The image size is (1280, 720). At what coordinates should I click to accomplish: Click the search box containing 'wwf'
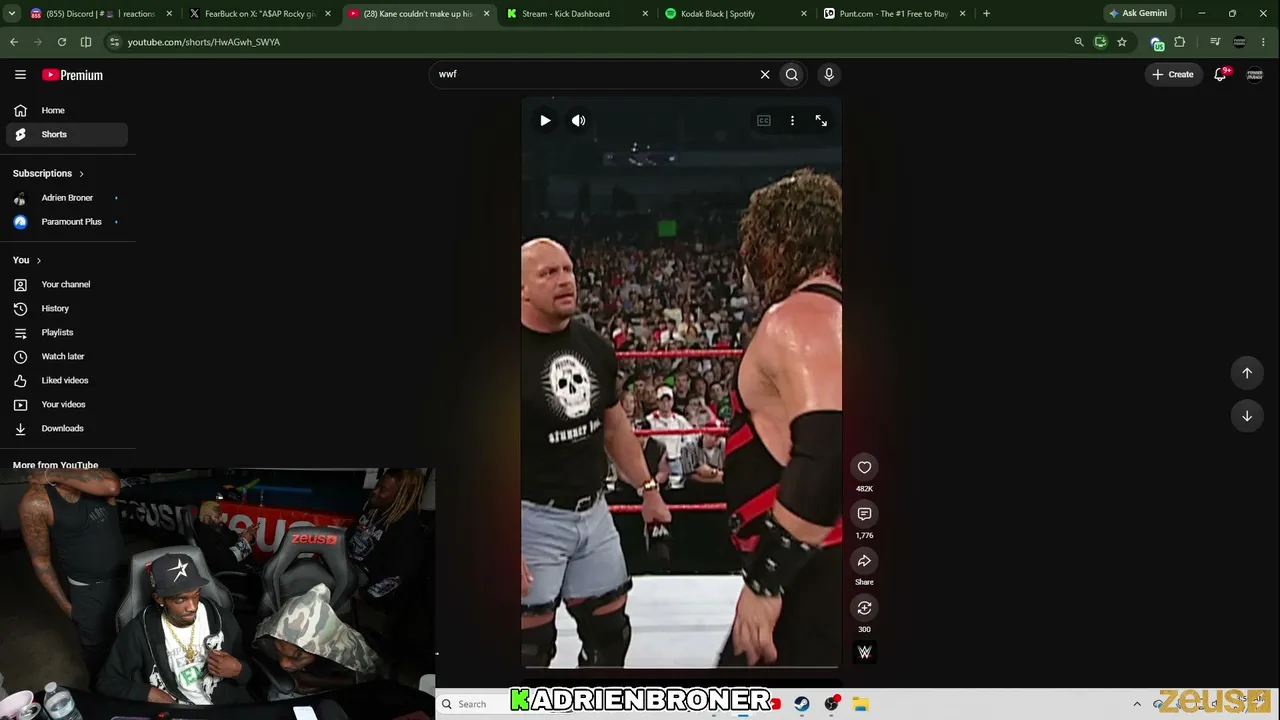coord(594,74)
